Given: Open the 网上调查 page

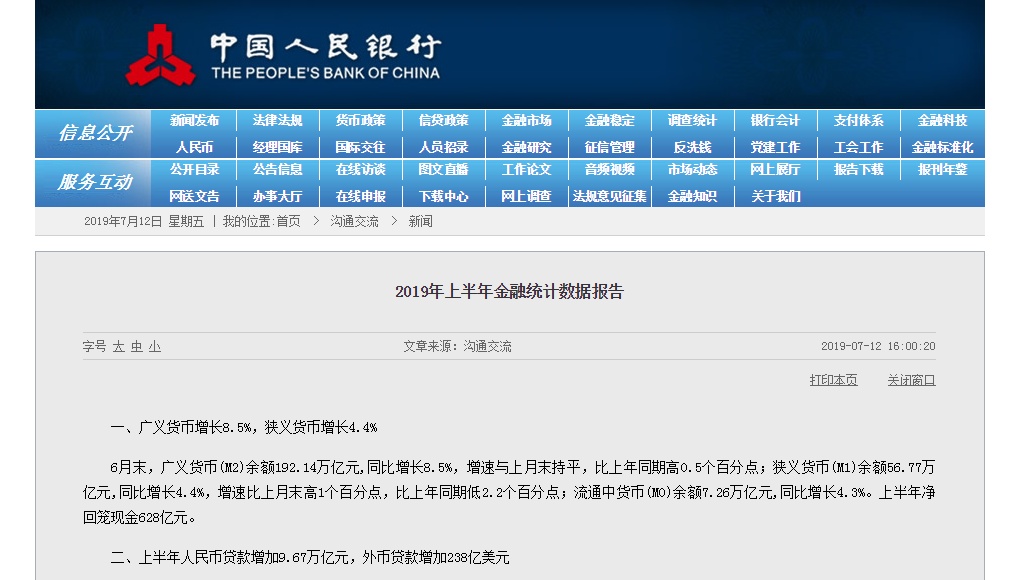Looking at the screenshot, I should [x=527, y=196].
